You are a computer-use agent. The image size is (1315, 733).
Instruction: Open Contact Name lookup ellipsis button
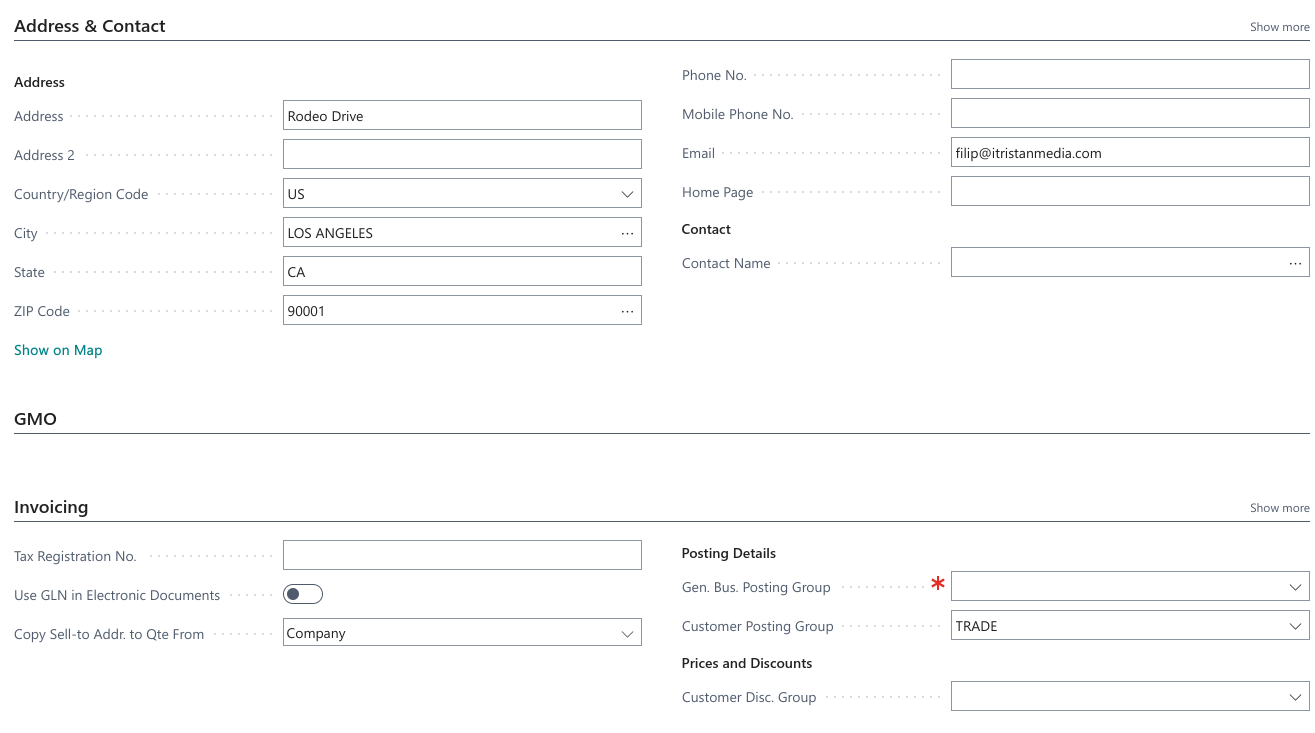(x=1295, y=263)
